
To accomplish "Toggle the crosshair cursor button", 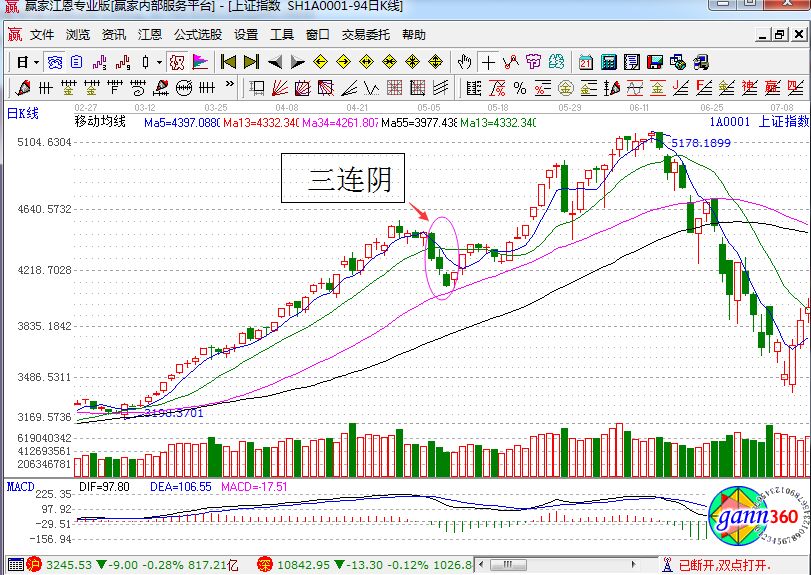I will pyautogui.click(x=488, y=62).
